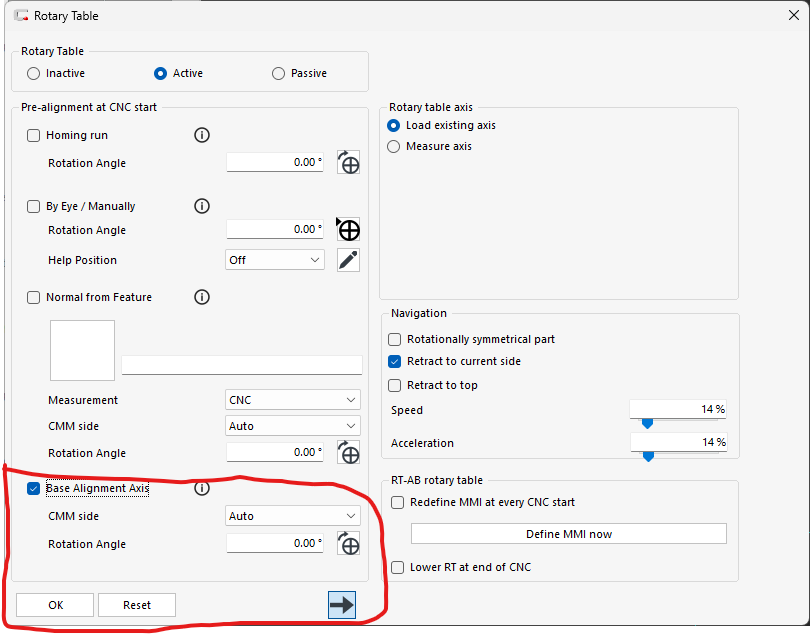Open the Base Alignment CMM side dropdown
810x634 pixels.
pyautogui.click(x=293, y=516)
